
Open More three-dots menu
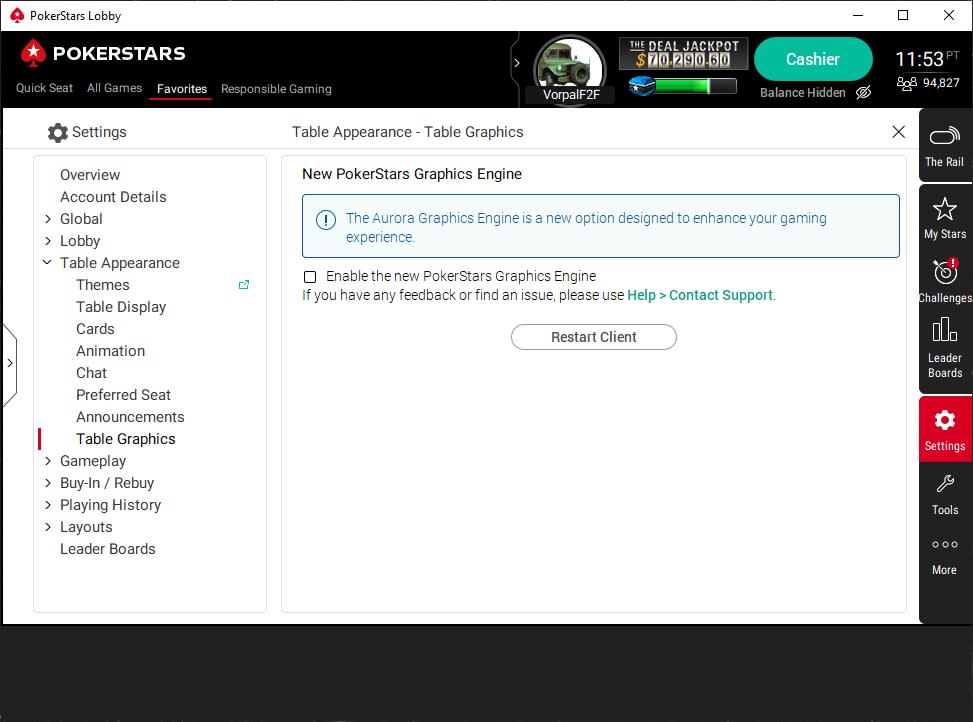click(x=944, y=544)
